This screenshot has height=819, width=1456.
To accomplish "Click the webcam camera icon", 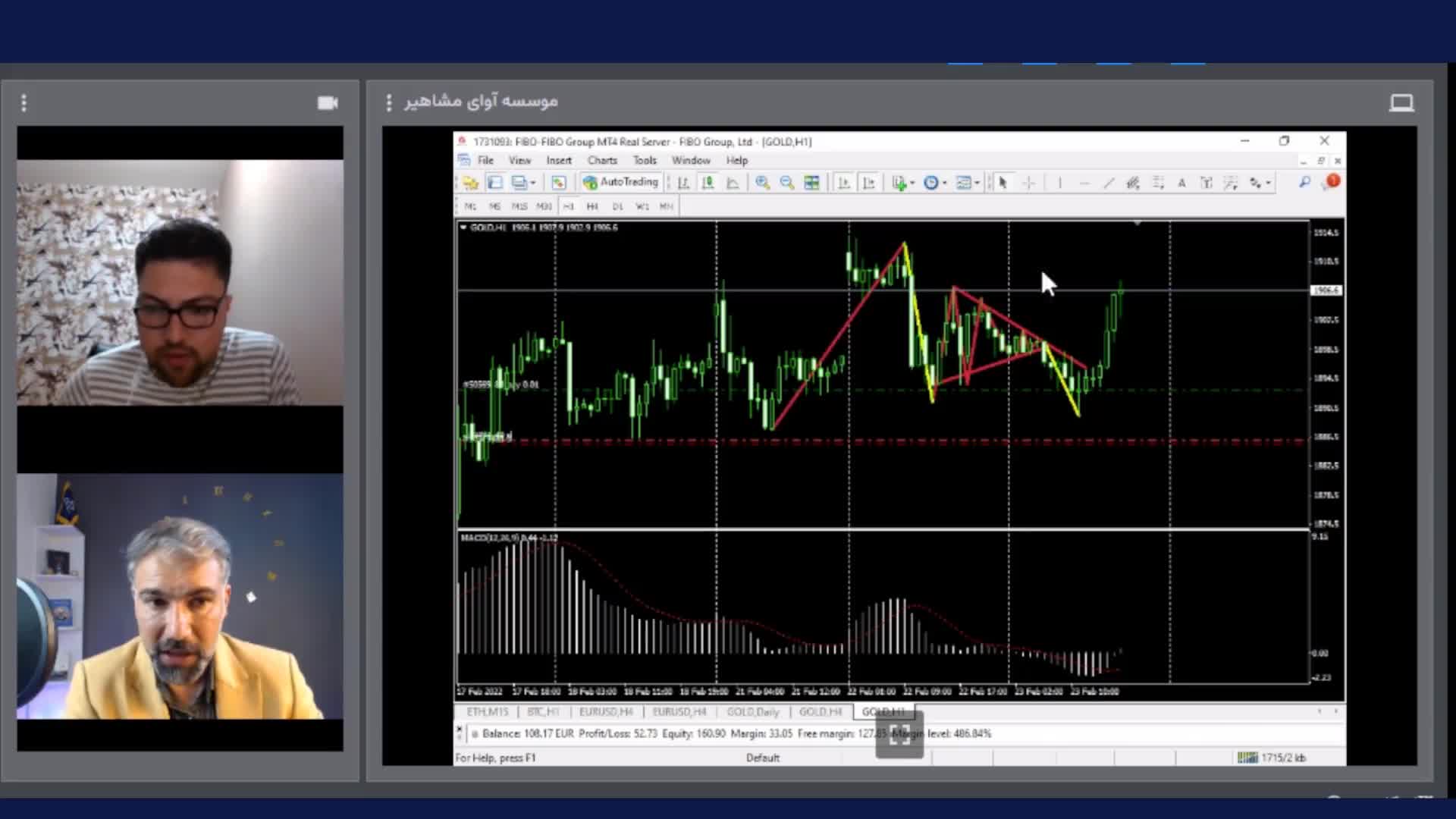I will [328, 102].
